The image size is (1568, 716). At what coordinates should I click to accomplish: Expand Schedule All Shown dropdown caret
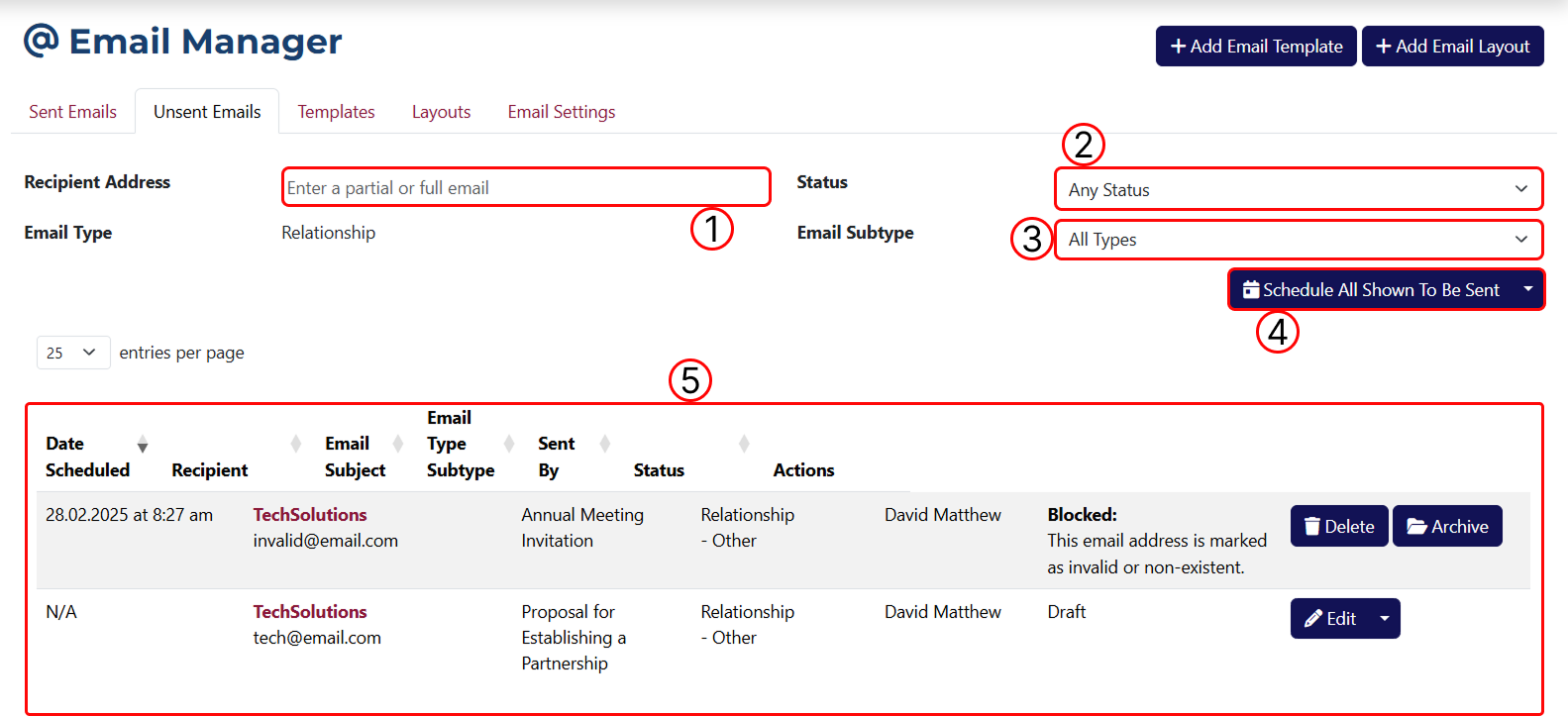[1528, 290]
